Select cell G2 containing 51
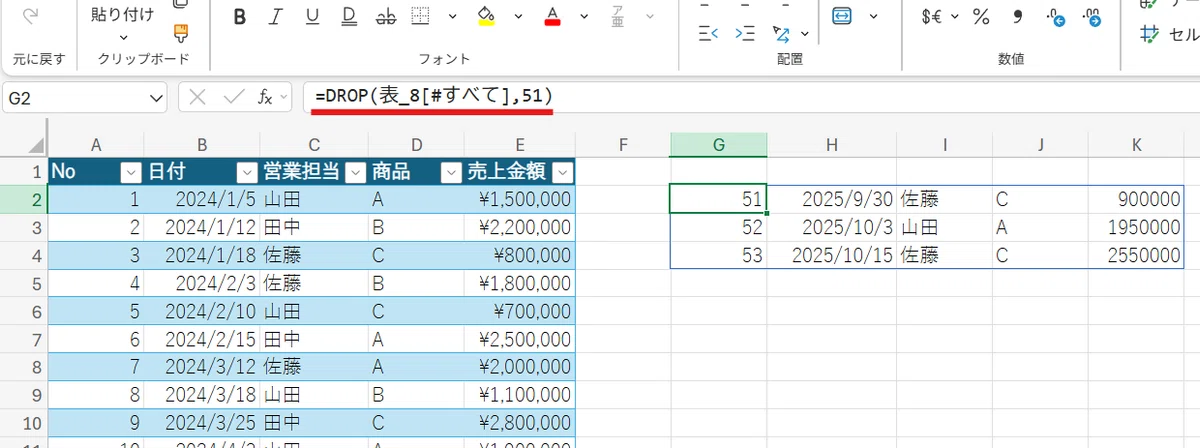Image resolution: width=1200 pixels, height=448 pixels. 718,199
